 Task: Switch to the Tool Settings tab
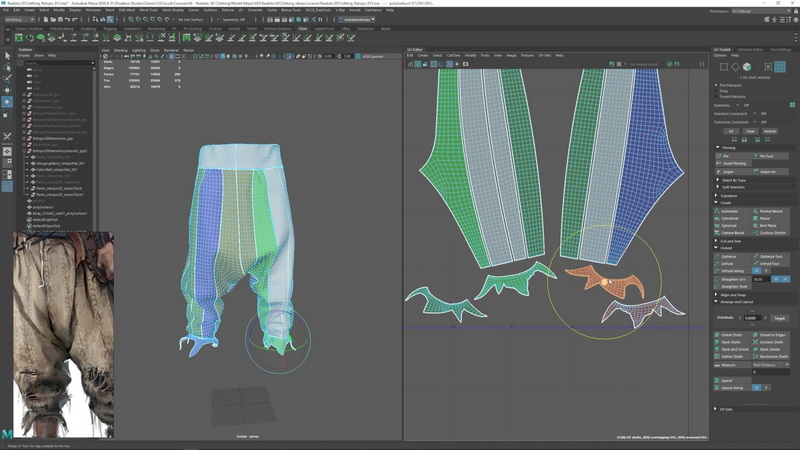click(780, 49)
